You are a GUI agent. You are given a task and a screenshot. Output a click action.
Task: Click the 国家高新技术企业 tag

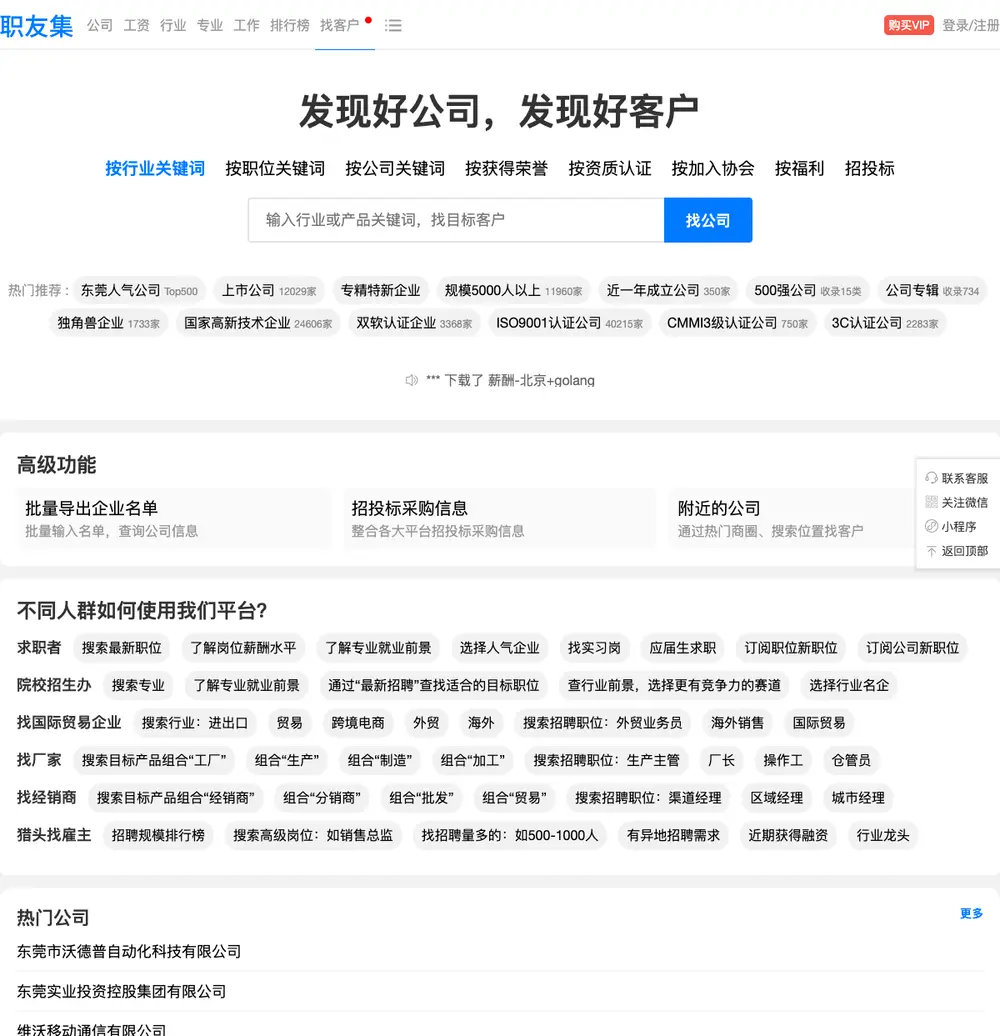point(258,323)
